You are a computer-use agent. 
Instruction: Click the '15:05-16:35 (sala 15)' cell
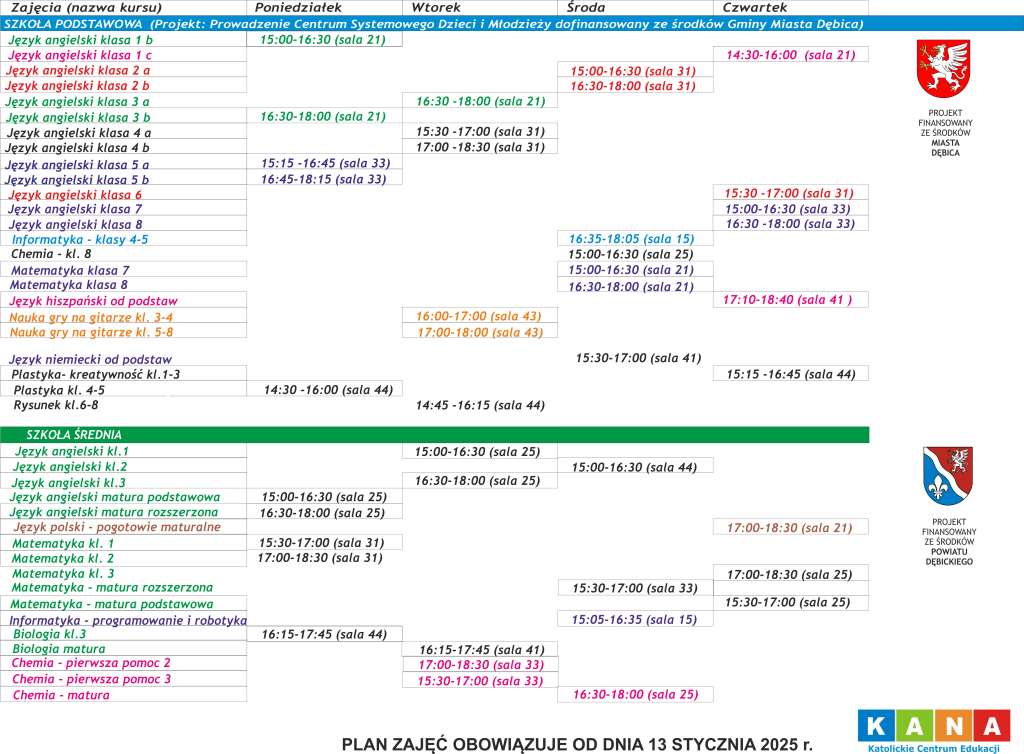pos(633,620)
